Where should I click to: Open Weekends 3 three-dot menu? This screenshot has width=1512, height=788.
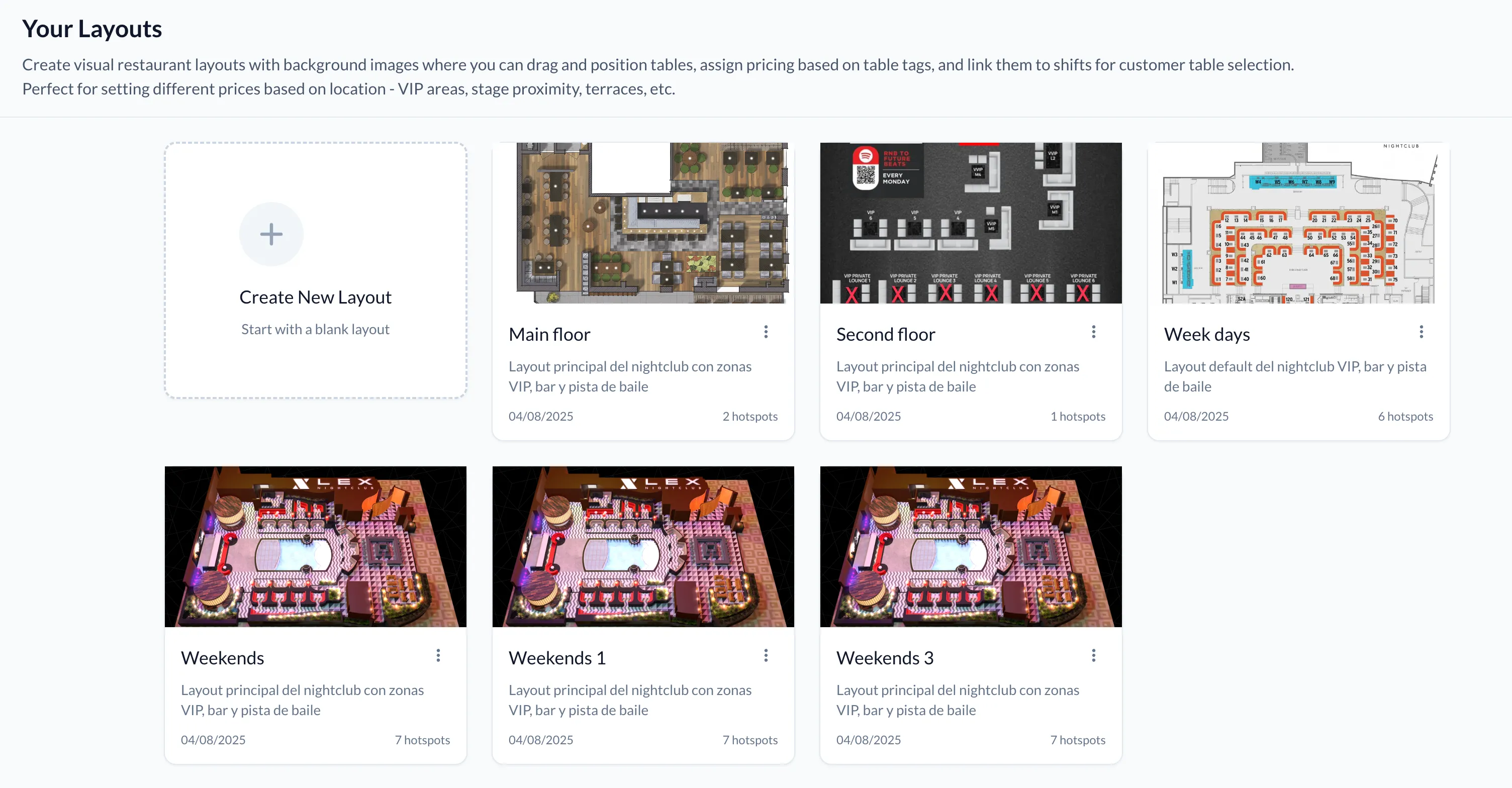click(1093, 655)
